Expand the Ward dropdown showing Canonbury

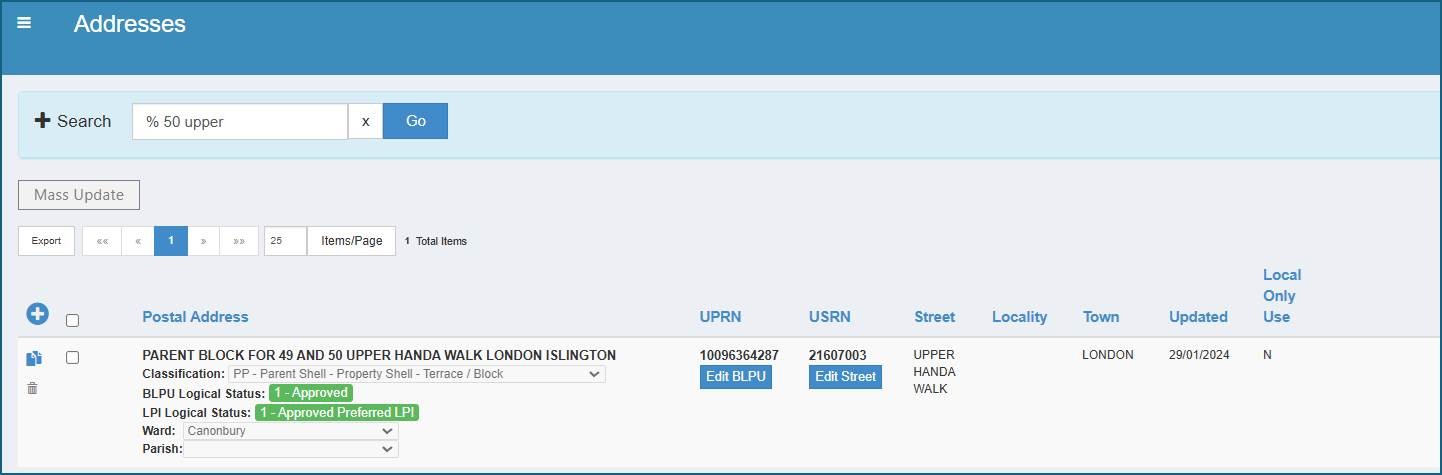coord(291,431)
